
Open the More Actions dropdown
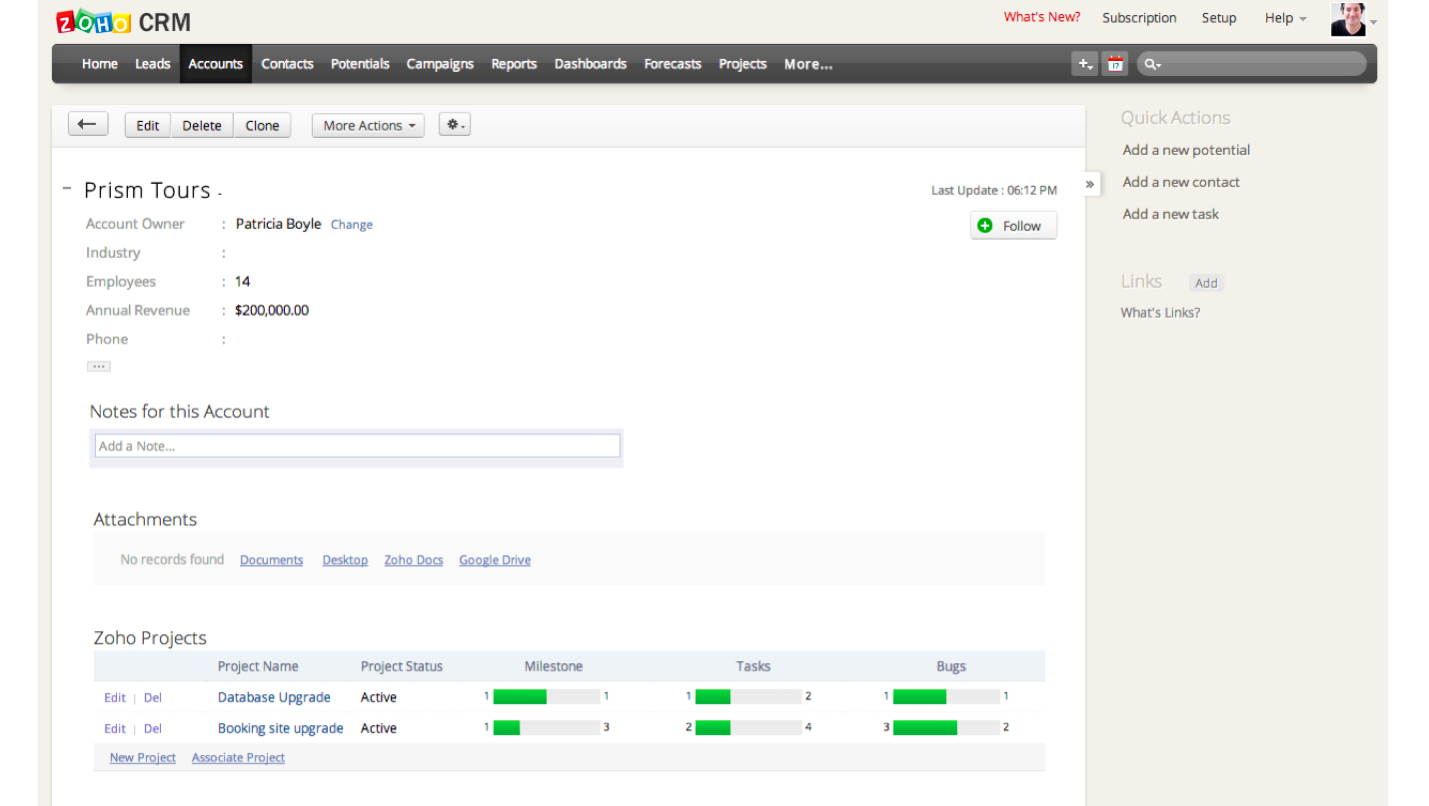[x=368, y=125]
